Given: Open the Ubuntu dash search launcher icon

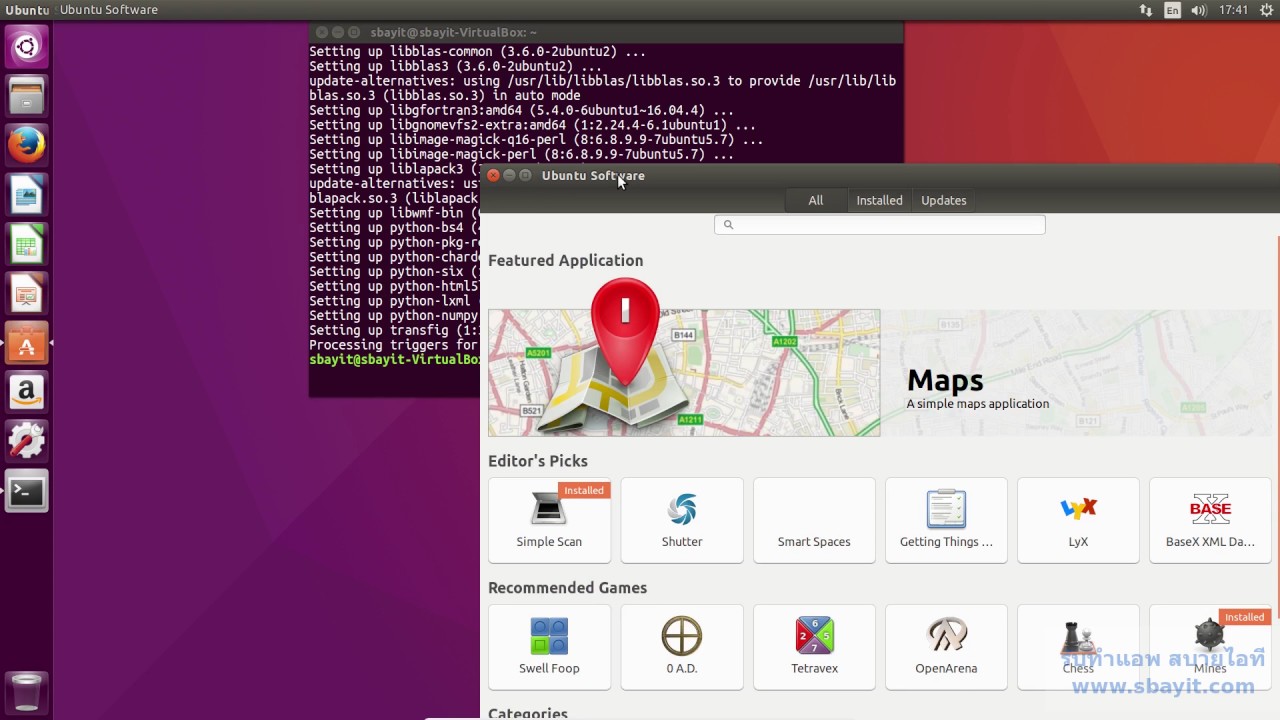Looking at the screenshot, I should pyautogui.click(x=26, y=47).
